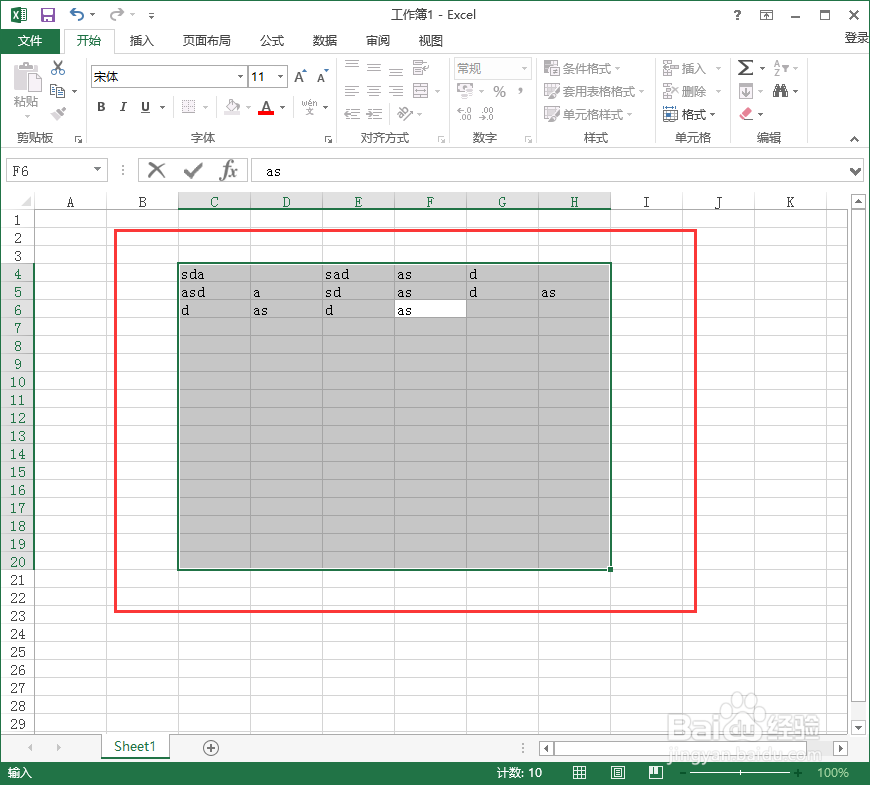Apply comma style number format
The image size is (870, 785).
click(x=520, y=90)
